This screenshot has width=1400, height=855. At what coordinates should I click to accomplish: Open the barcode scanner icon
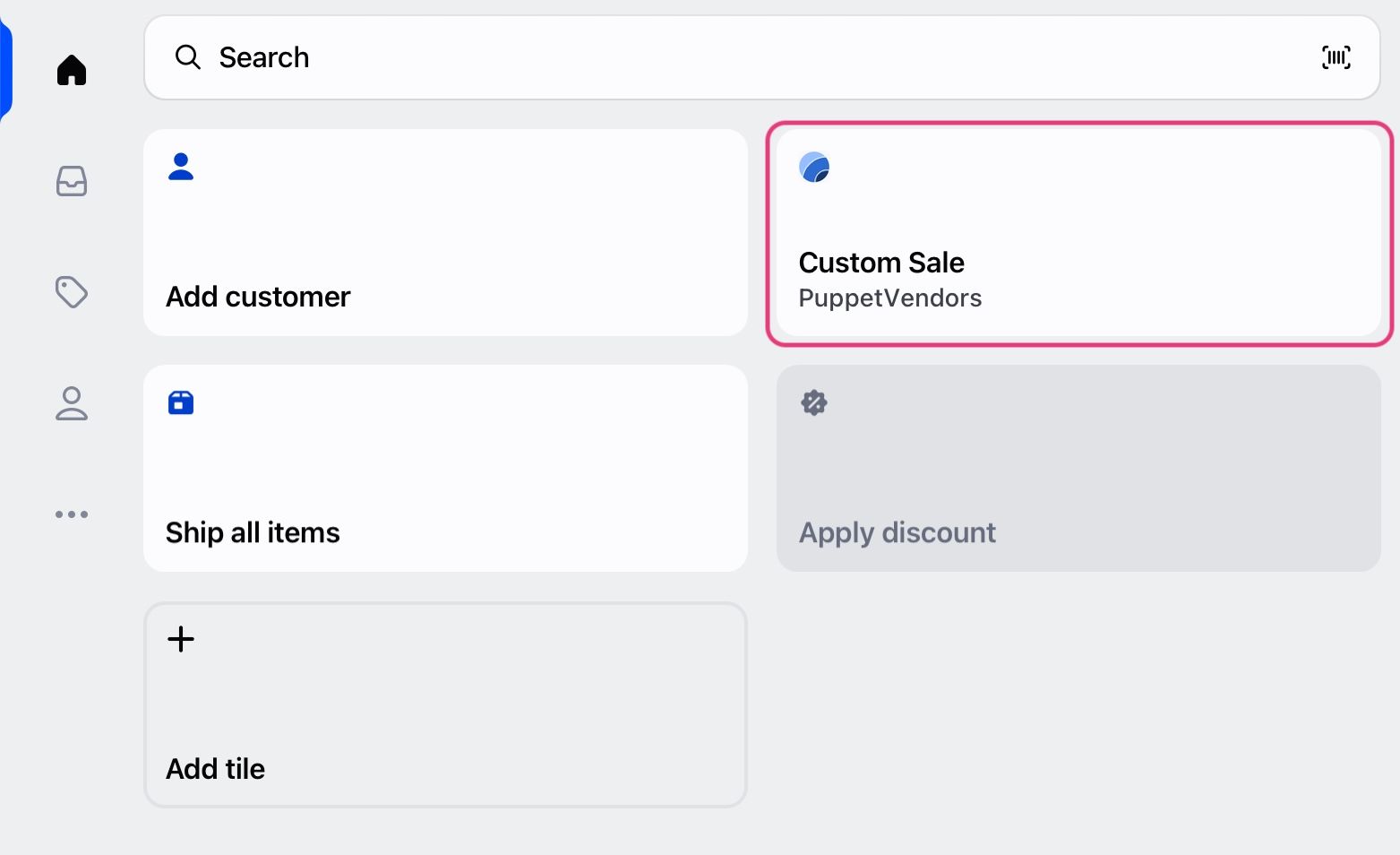tap(1336, 57)
